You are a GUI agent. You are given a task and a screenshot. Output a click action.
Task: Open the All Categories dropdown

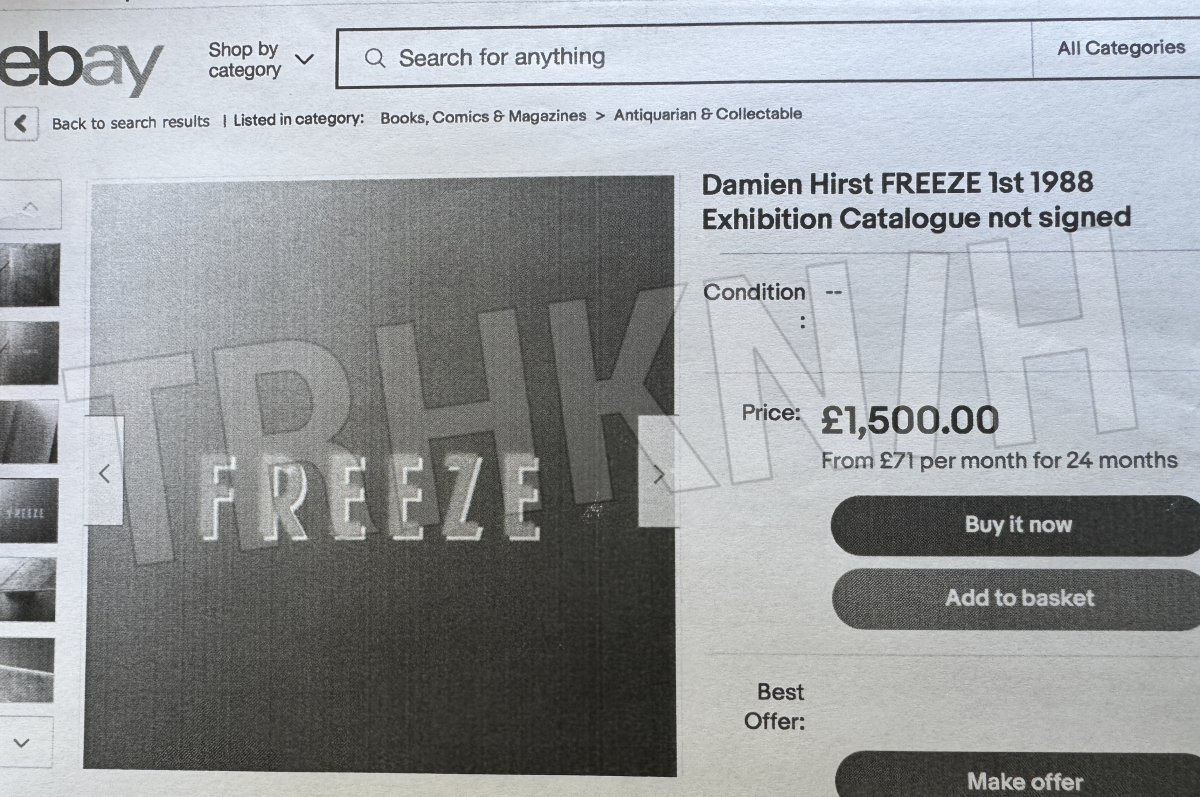pos(1120,48)
